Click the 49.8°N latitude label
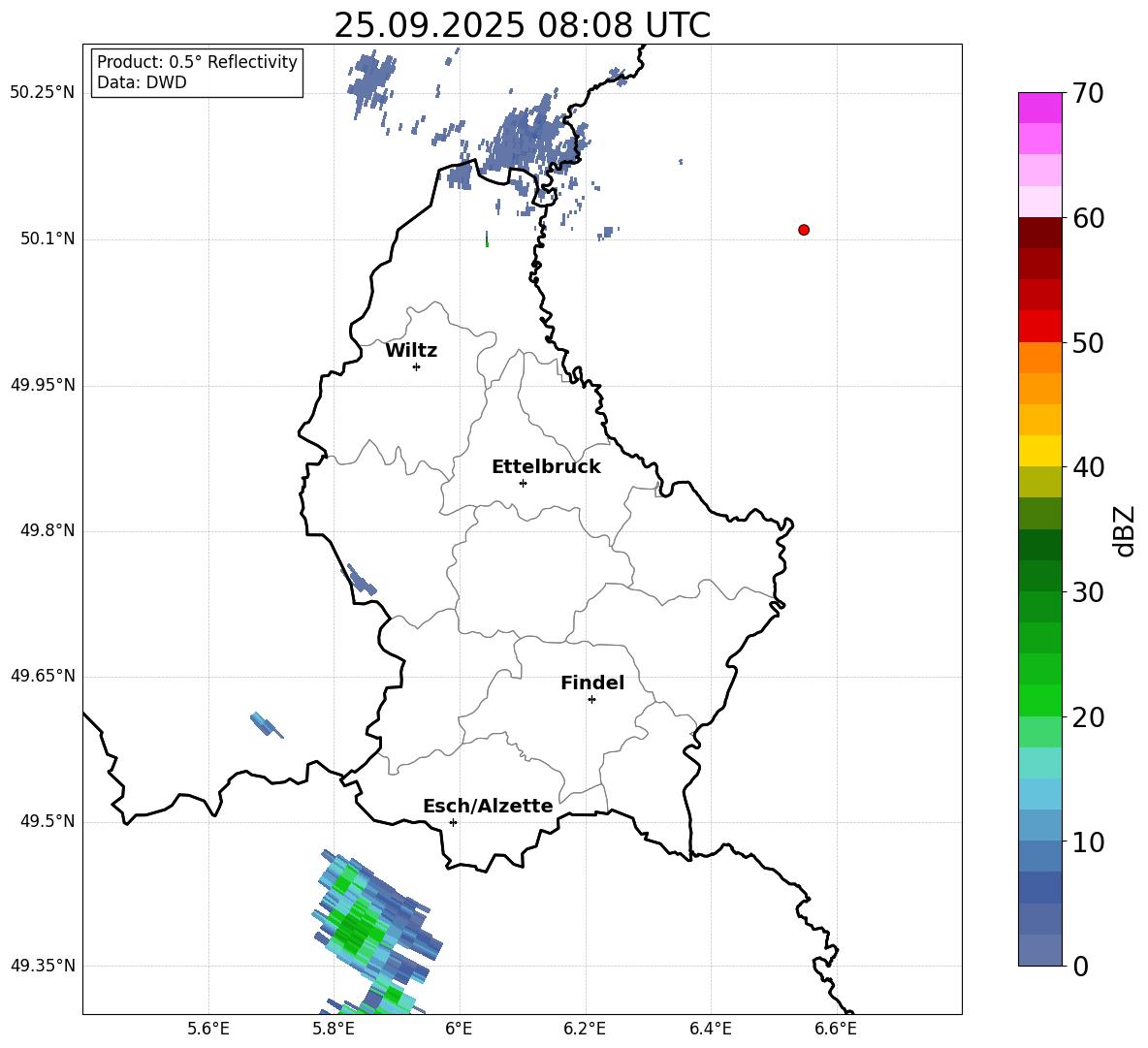Screen dimensions: 1148x1048 pos(48,530)
